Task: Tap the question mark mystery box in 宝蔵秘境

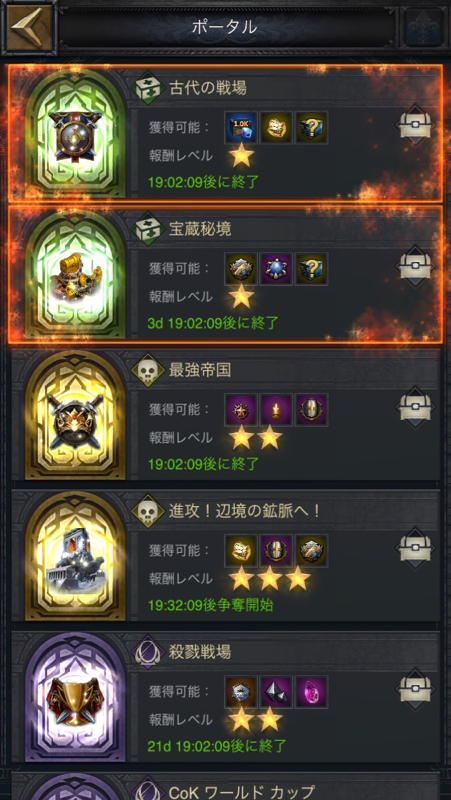Action: 312,269
